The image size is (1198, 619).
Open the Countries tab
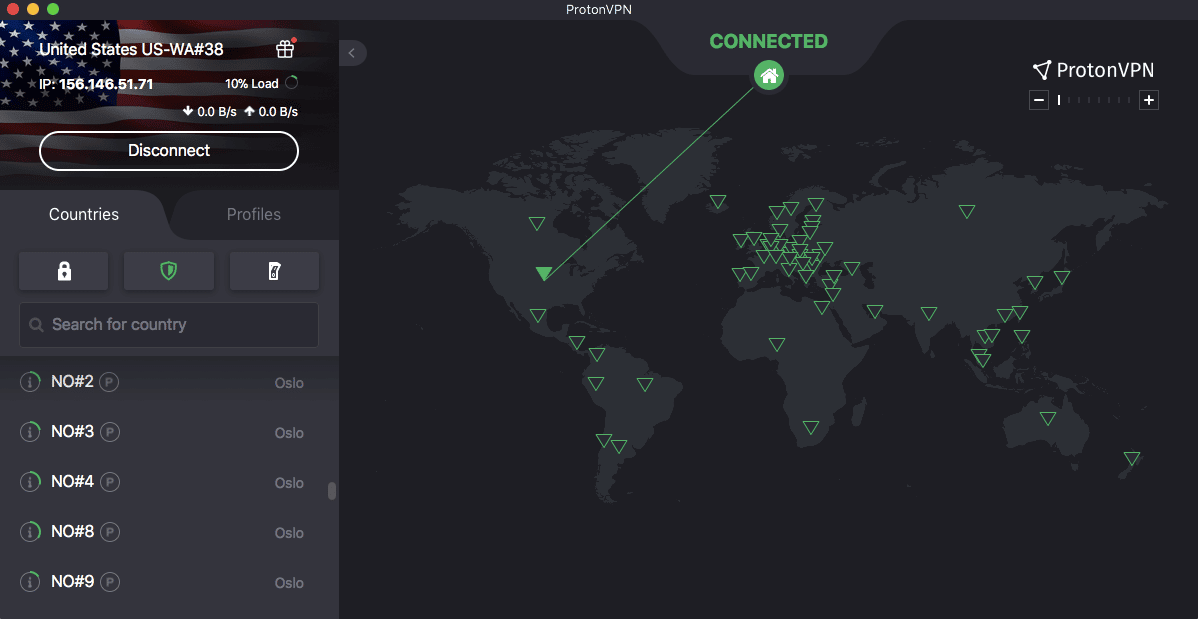(83, 214)
